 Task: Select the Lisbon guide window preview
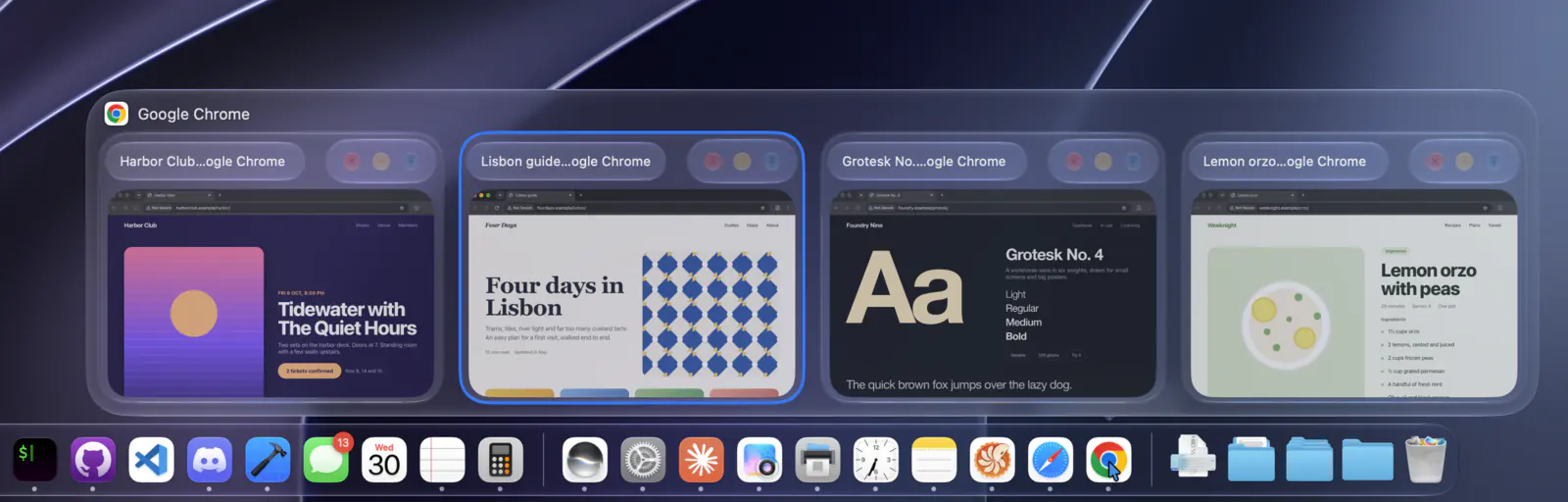(632, 293)
